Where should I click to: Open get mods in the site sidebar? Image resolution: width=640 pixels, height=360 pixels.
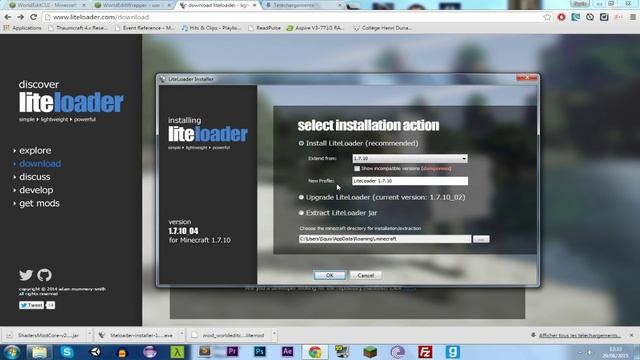(39, 203)
